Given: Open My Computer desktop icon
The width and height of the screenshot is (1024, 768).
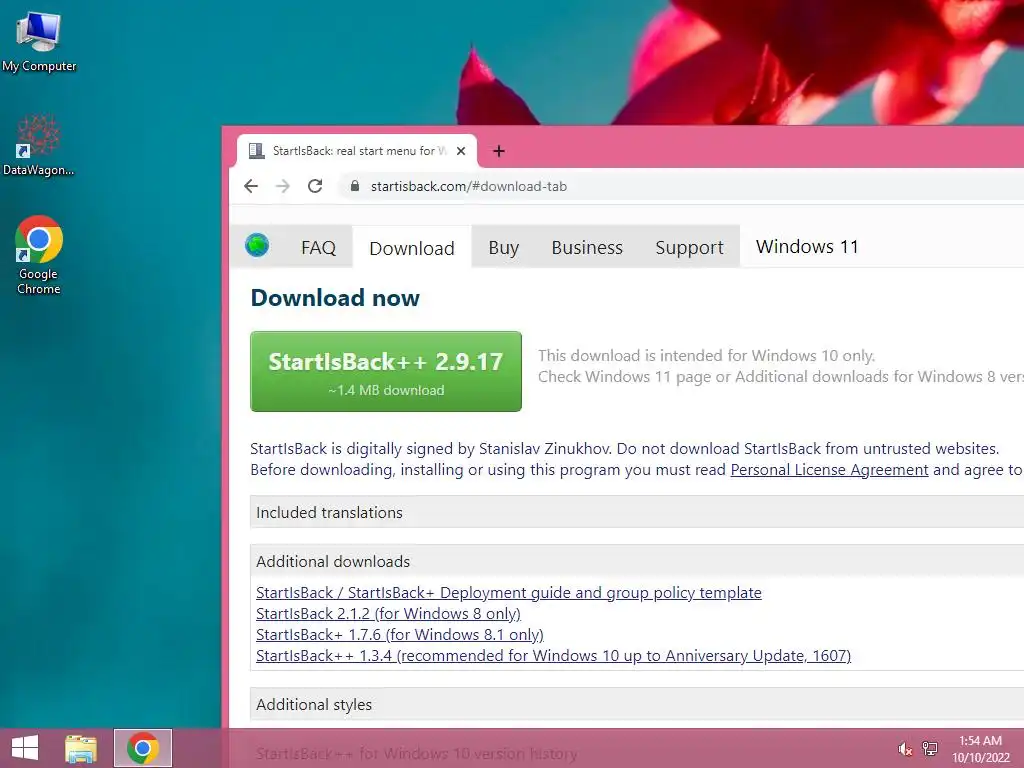Looking at the screenshot, I should tap(39, 41).
